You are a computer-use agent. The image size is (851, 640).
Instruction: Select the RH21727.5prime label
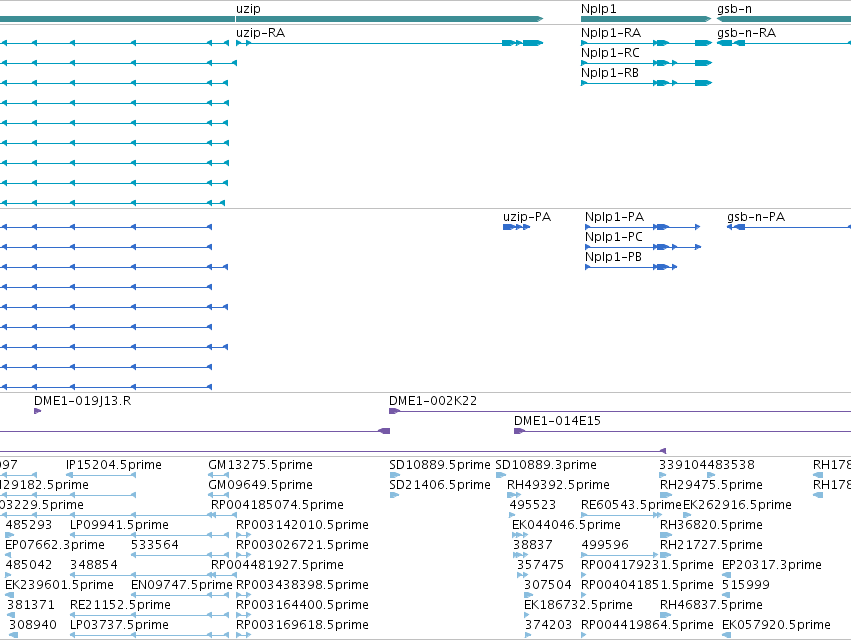[712, 545]
